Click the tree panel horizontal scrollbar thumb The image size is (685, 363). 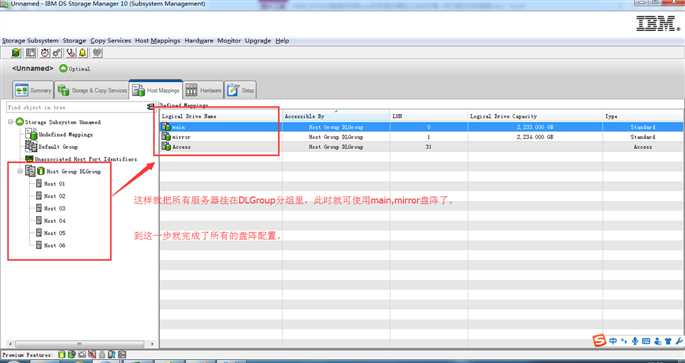[x=80, y=344]
